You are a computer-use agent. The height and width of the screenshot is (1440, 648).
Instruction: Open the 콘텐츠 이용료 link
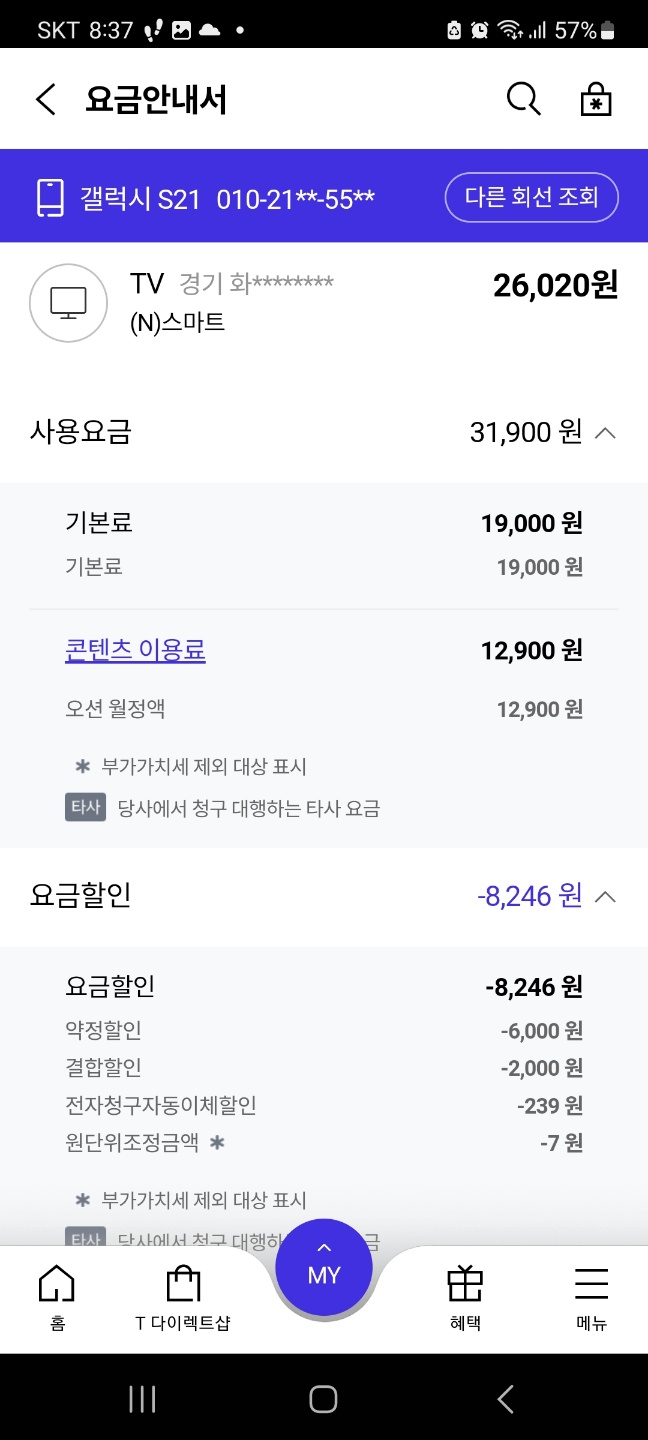(135, 650)
